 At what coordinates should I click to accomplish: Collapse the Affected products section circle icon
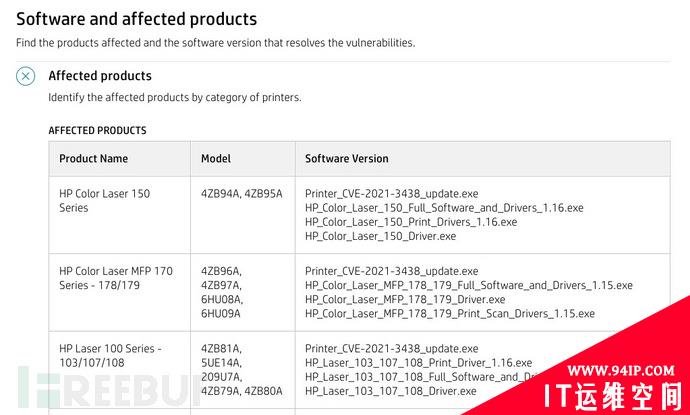click(26, 76)
